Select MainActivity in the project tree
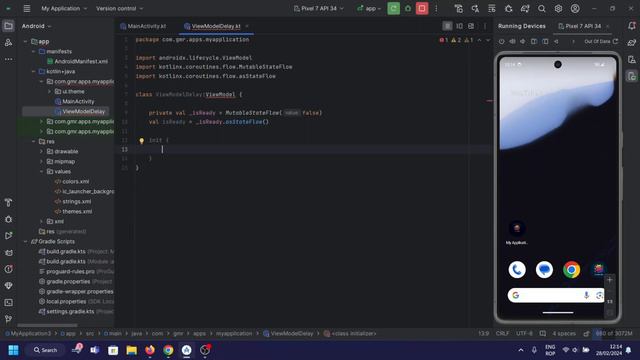 [74, 101]
